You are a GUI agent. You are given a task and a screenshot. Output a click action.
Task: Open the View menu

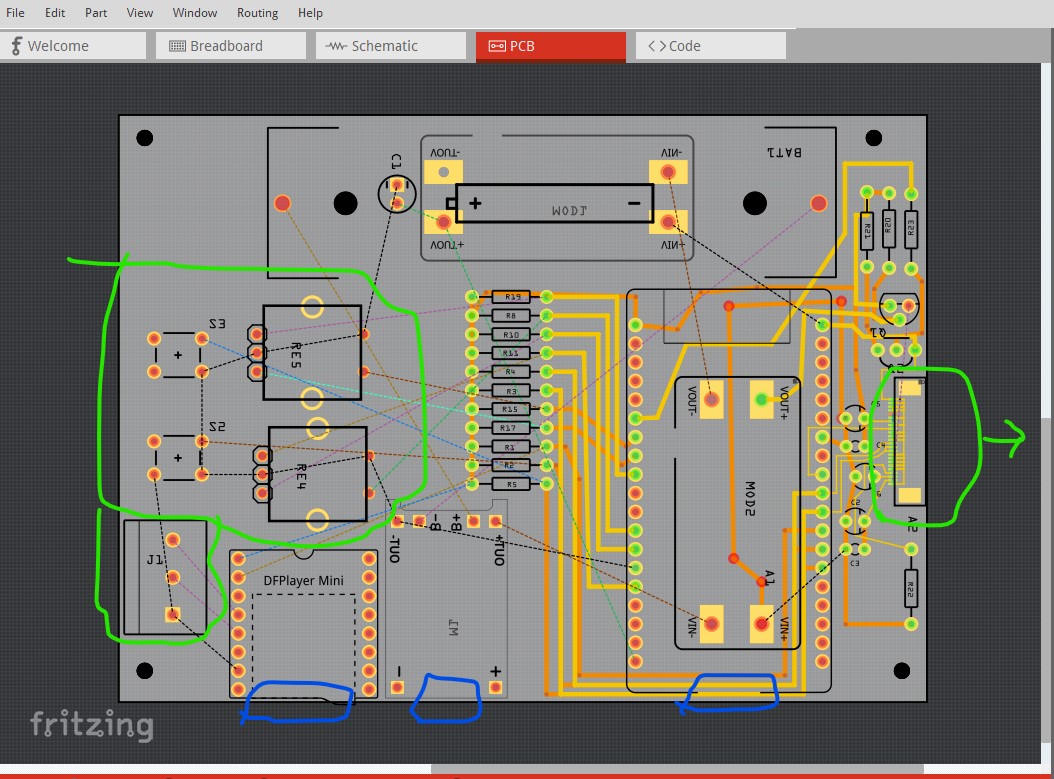[x=140, y=13]
